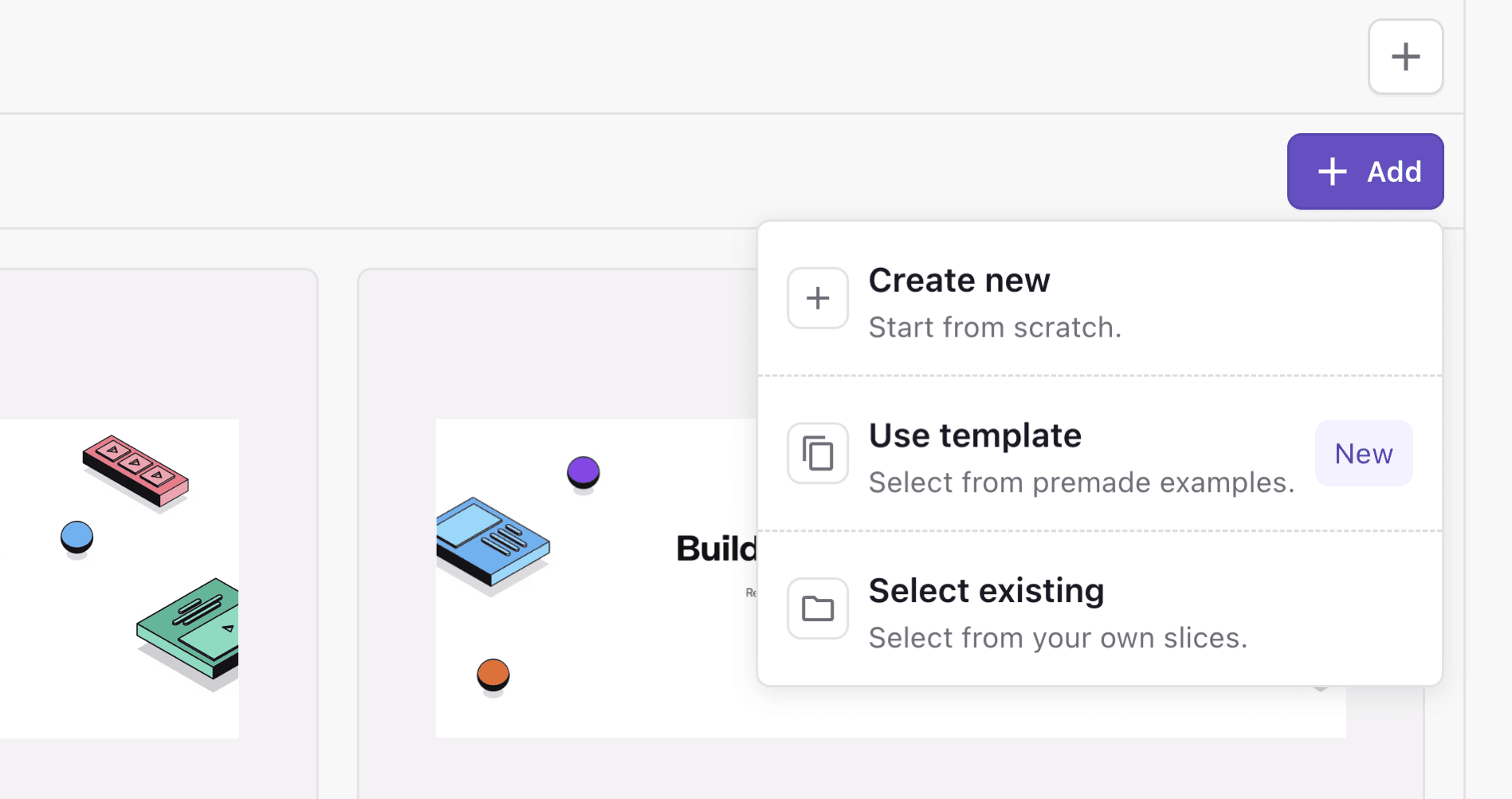Click the green slice illustration with text lines
This screenshot has width=1512, height=799.
[x=191, y=630]
